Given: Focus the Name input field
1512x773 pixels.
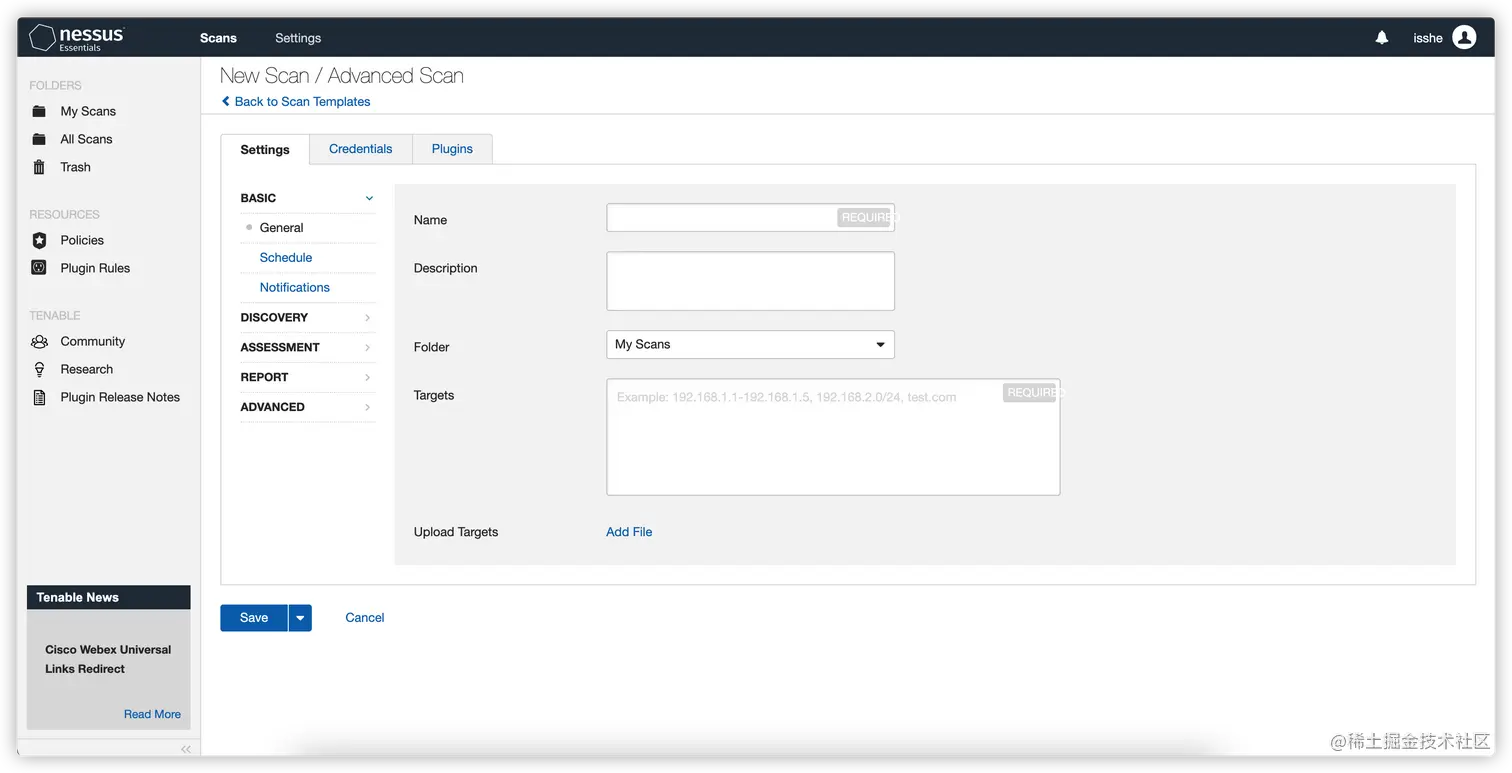Looking at the screenshot, I should tap(750, 217).
